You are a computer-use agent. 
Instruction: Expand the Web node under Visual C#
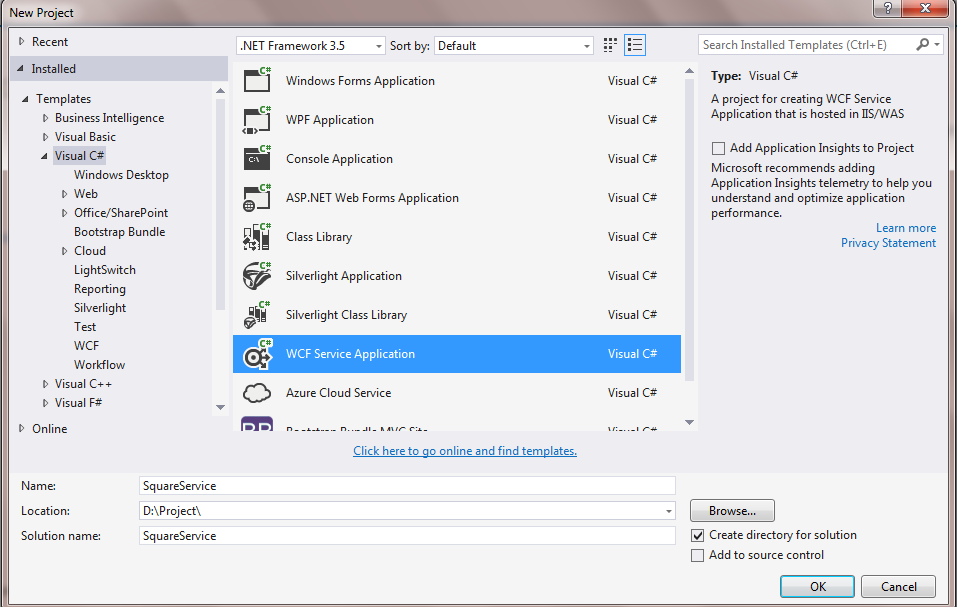click(64, 194)
